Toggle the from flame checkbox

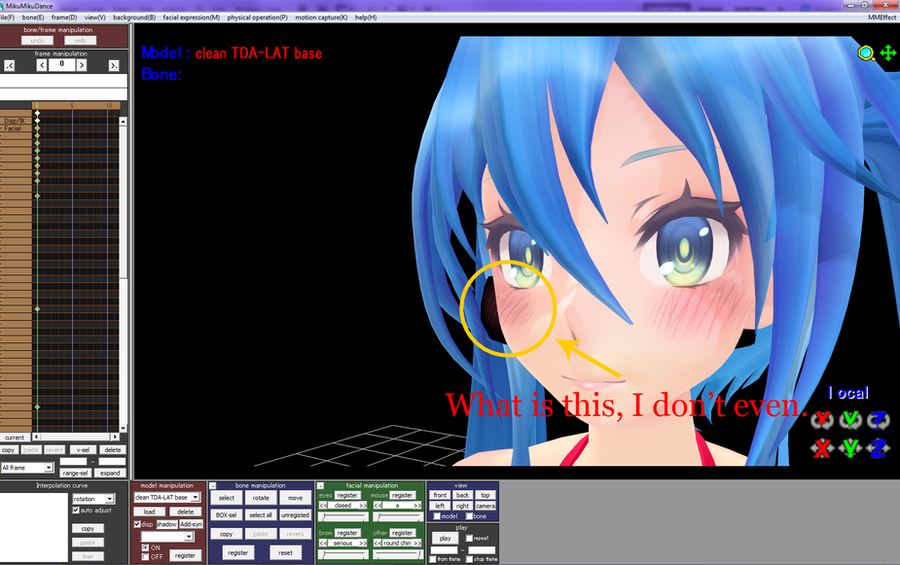click(x=433, y=559)
